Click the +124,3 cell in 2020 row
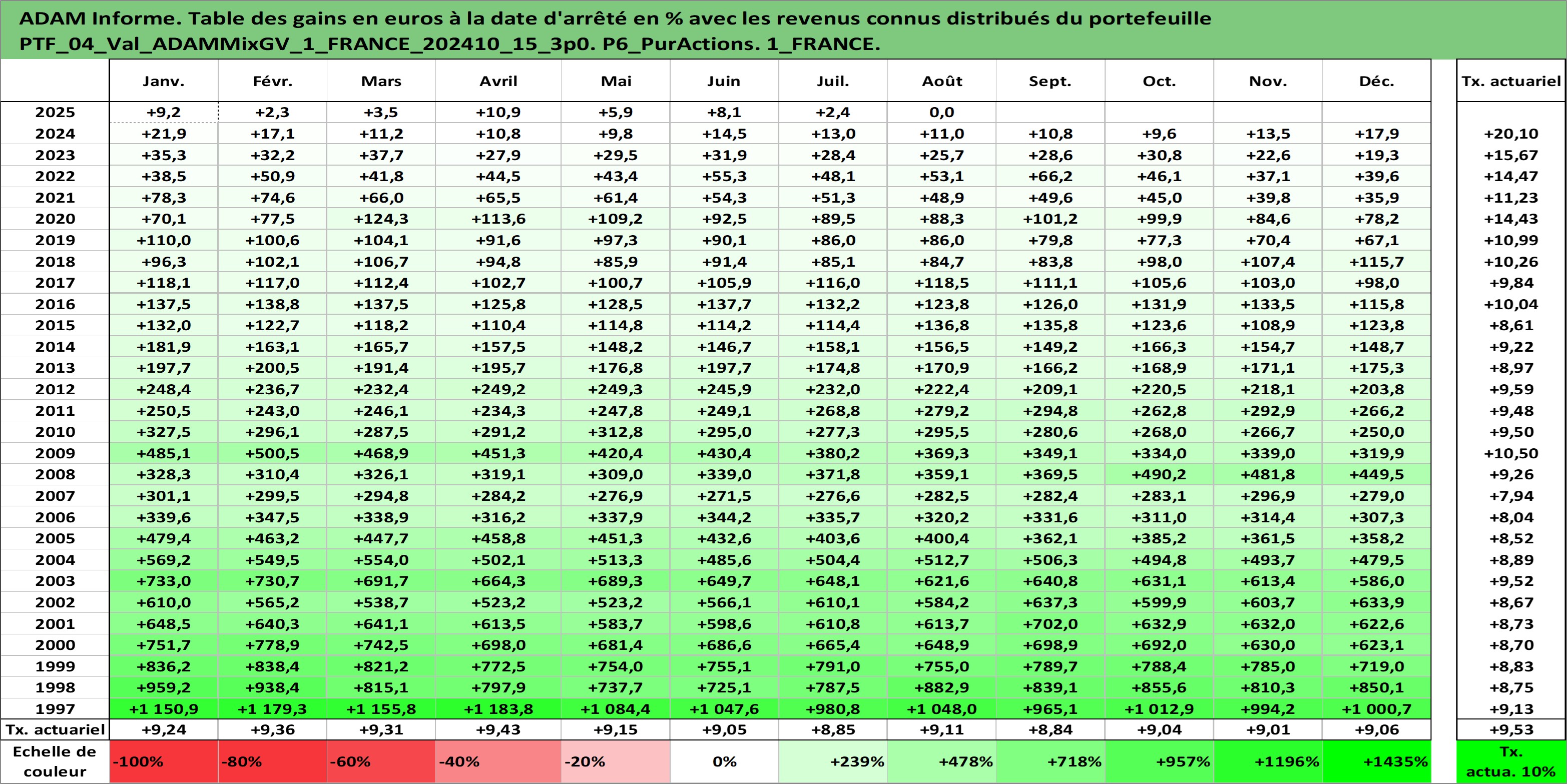The width and height of the screenshot is (1567, 784). click(x=381, y=218)
